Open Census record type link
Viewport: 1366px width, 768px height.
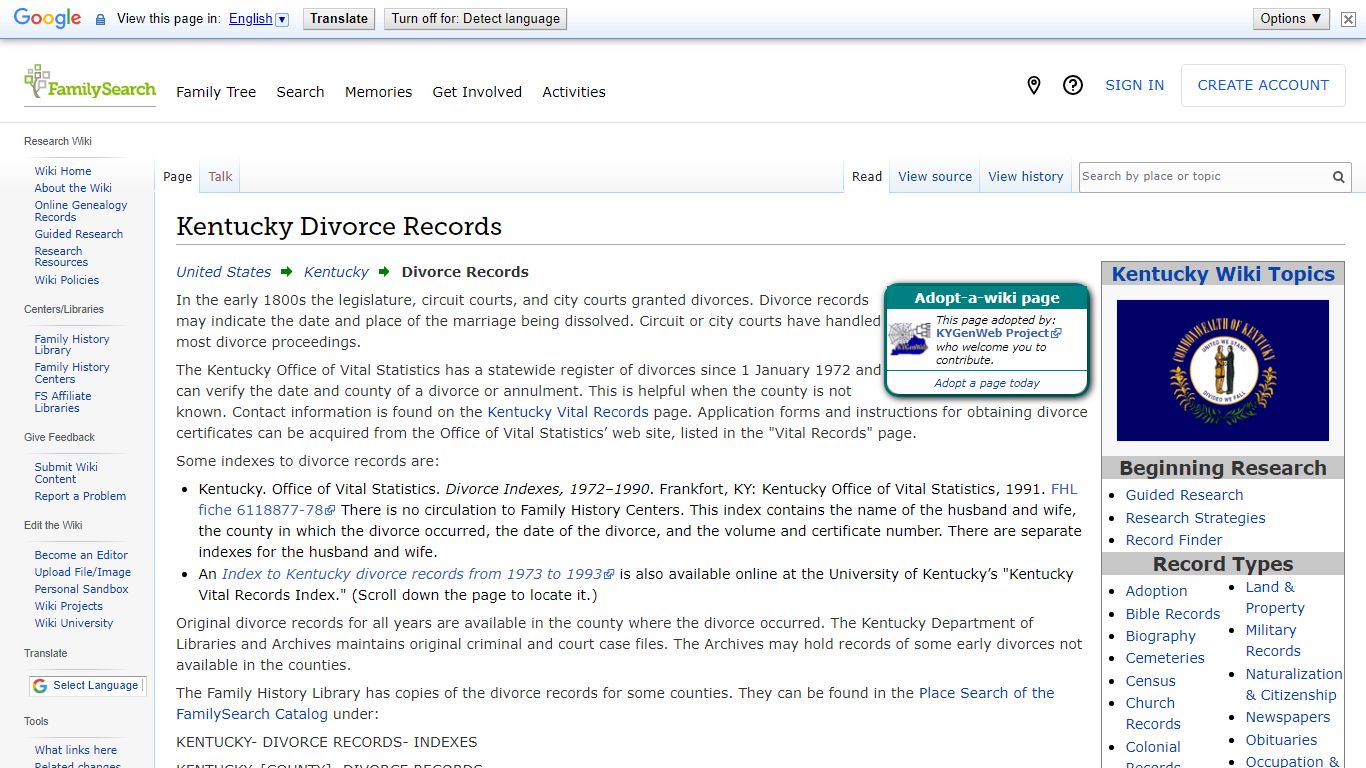click(x=1150, y=681)
